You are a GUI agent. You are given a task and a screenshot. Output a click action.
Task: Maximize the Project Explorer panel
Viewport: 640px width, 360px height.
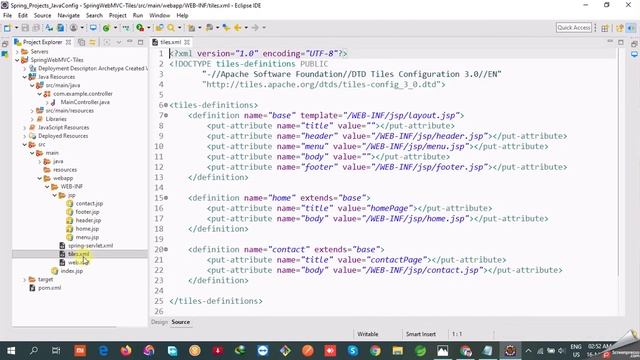click(140, 42)
